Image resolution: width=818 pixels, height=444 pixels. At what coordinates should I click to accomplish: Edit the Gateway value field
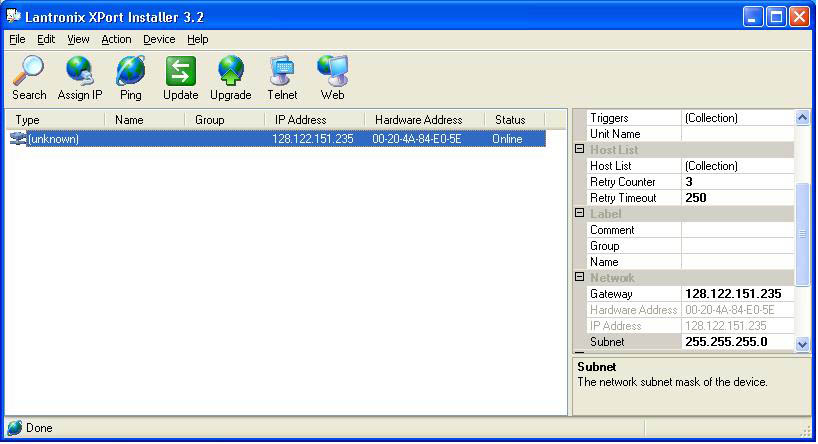(738, 294)
